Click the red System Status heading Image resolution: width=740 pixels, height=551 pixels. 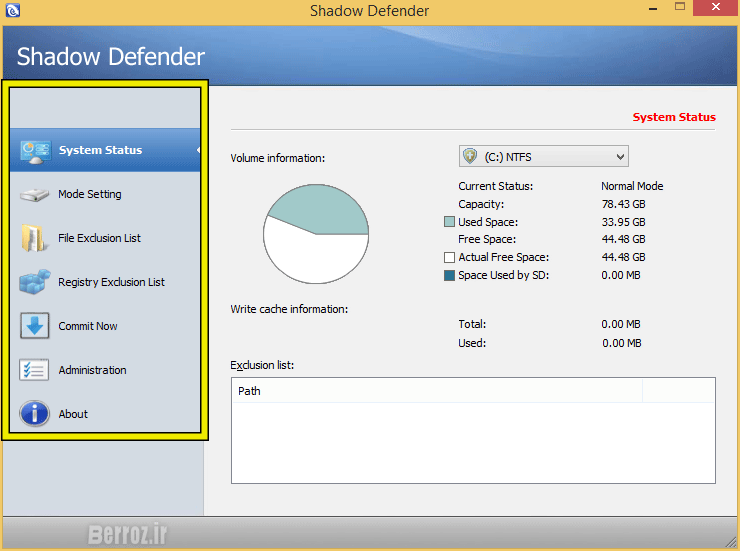point(674,117)
